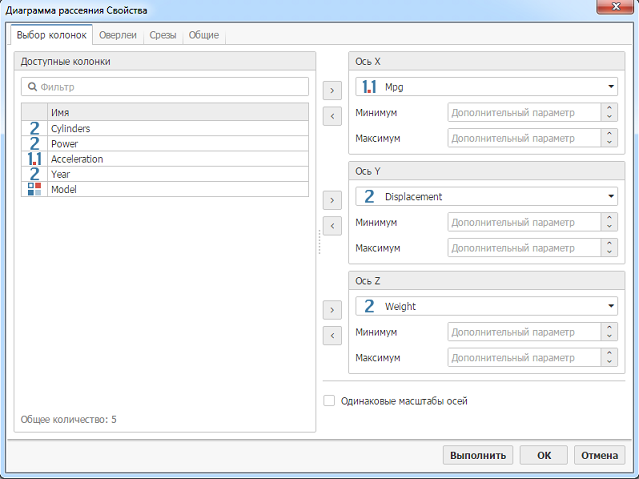Click the Имя column header
639x479 pixels.
click(x=178, y=112)
